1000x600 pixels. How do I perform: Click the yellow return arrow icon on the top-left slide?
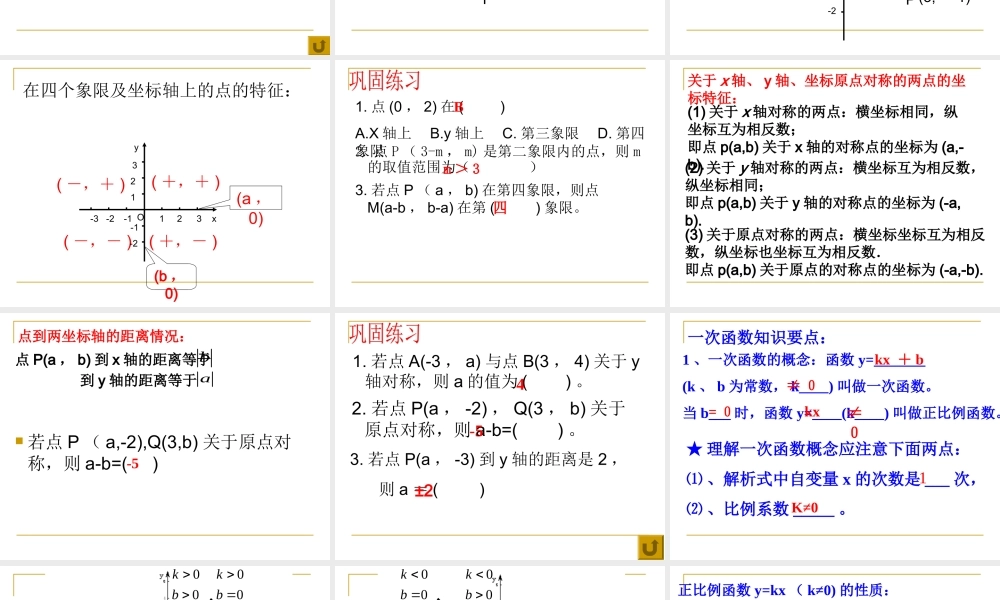point(319,45)
